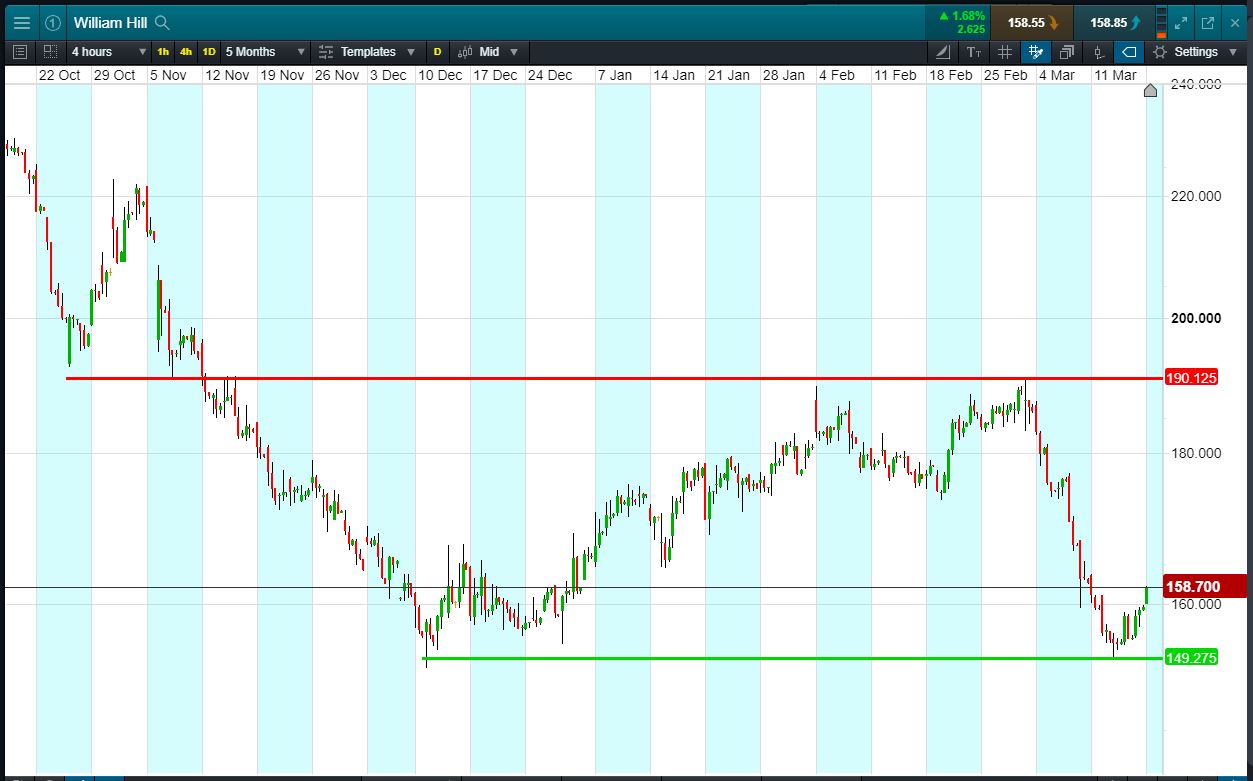Click the 158.55 sell price button
Screen dimensions: 1253x781
click(x=1032, y=22)
